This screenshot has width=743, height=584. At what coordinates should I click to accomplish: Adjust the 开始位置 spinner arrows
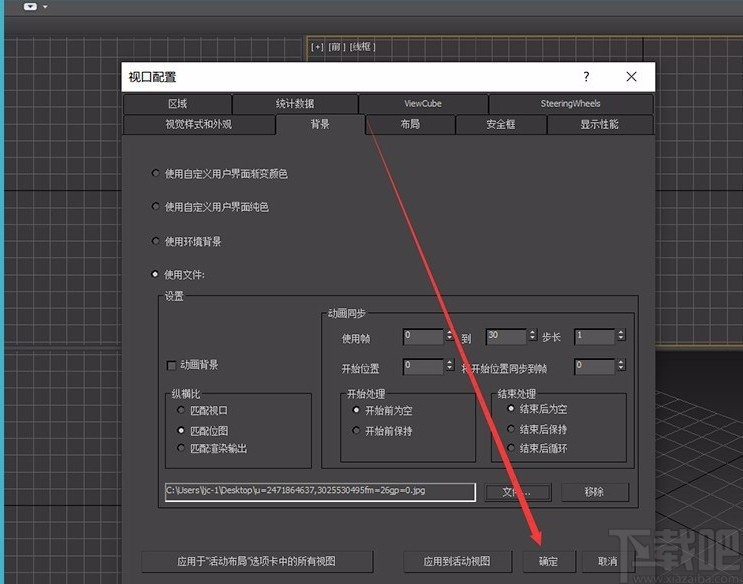click(x=450, y=365)
